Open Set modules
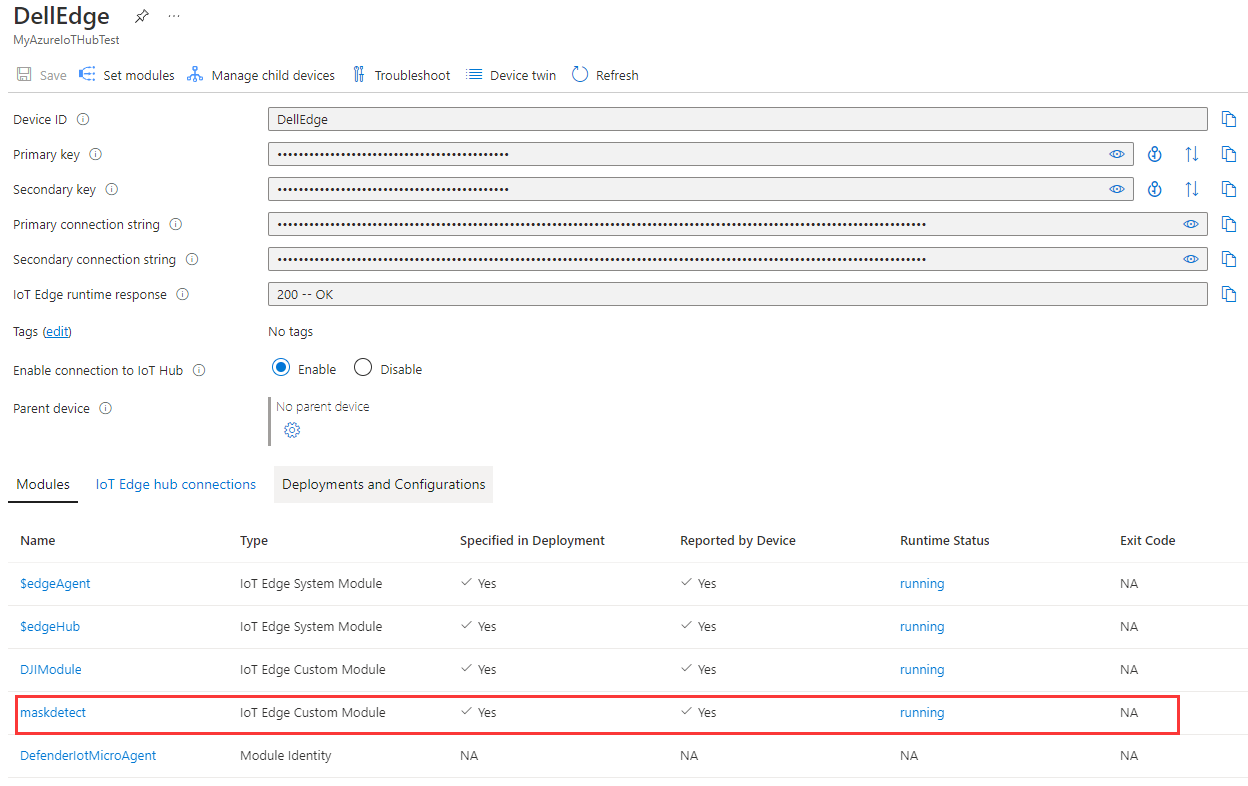This screenshot has height=786, width=1248. [127, 75]
